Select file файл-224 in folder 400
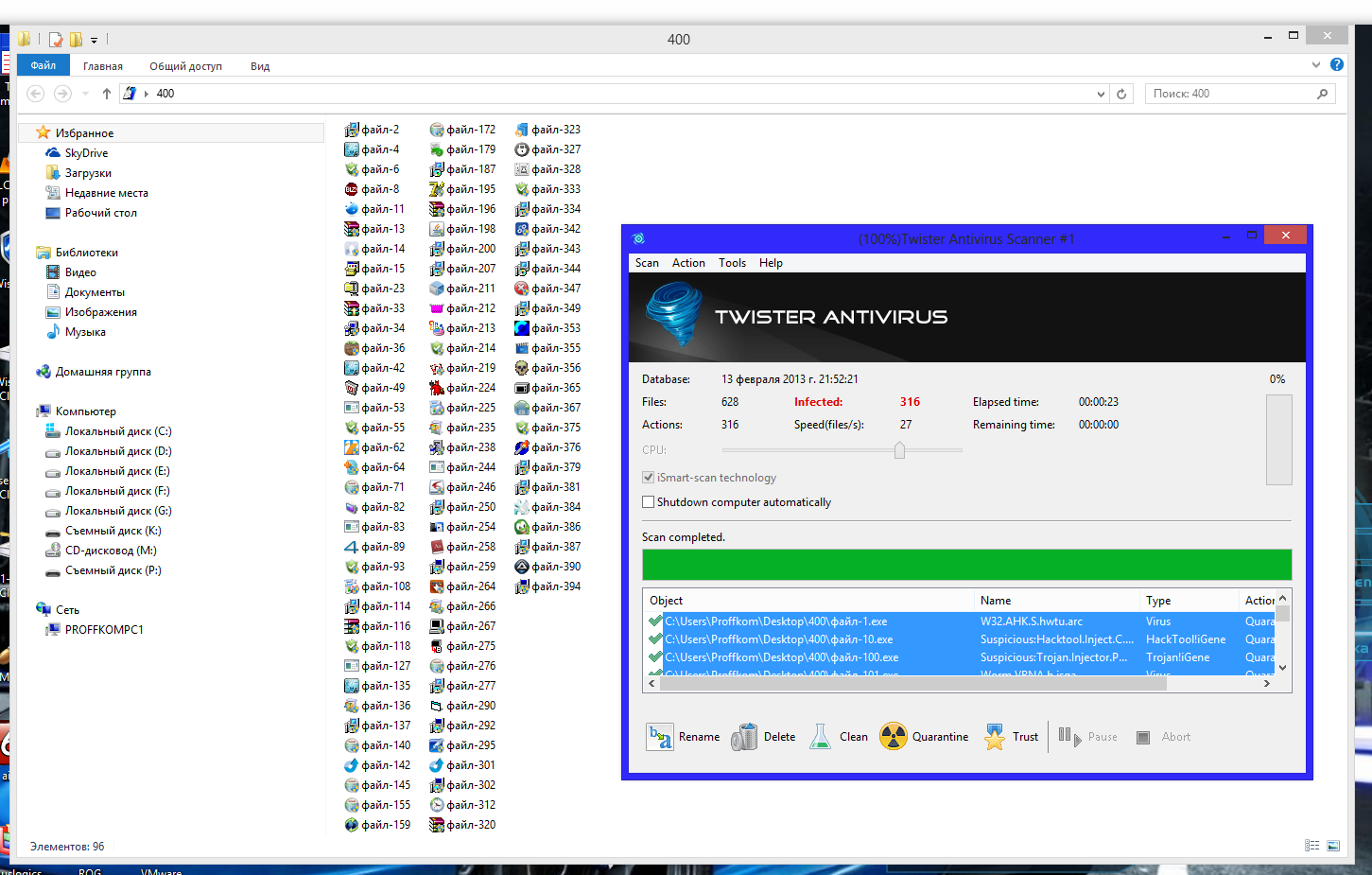The height and width of the screenshot is (875, 1372). click(x=462, y=388)
